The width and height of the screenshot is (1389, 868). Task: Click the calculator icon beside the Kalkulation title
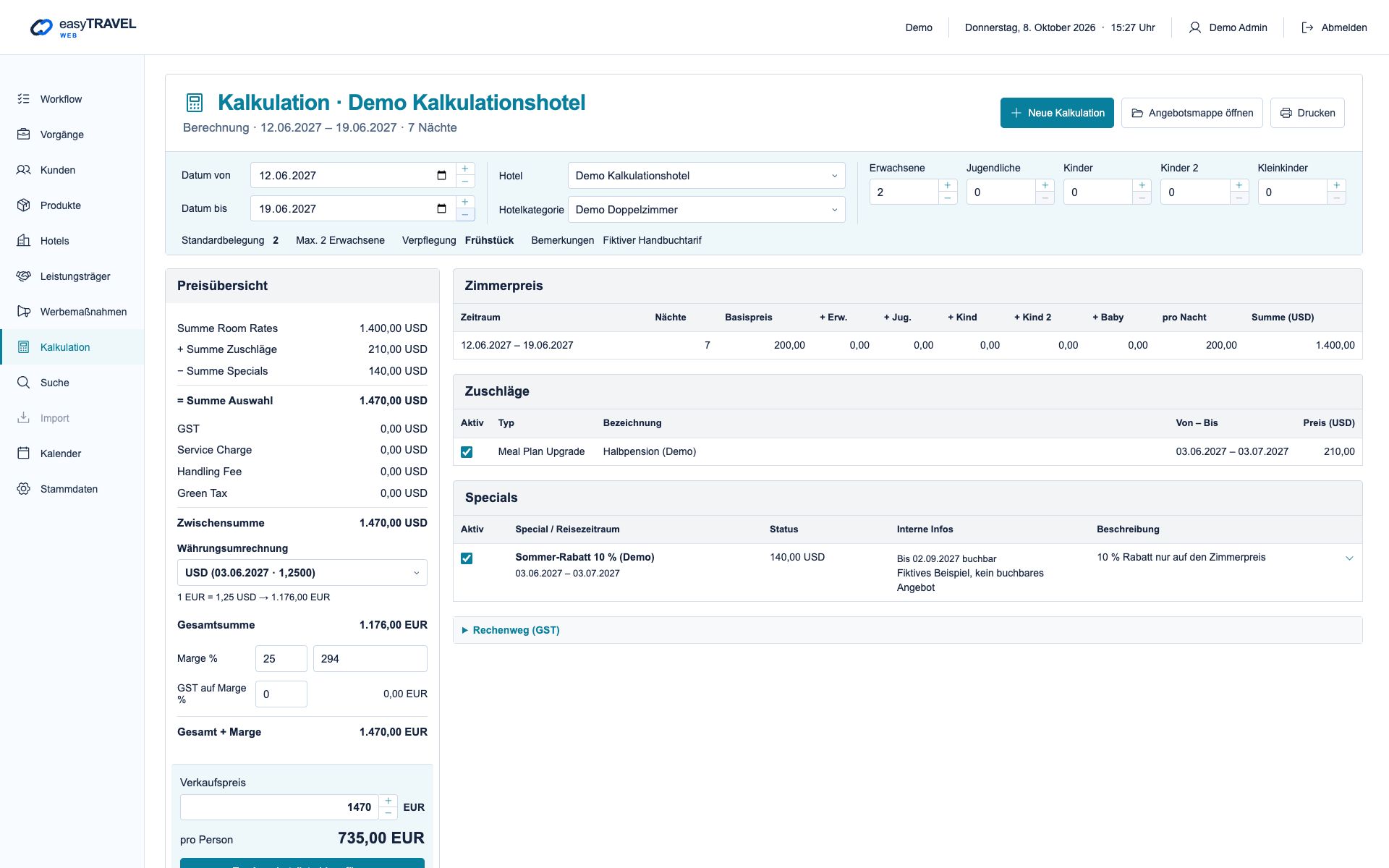(x=195, y=103)
